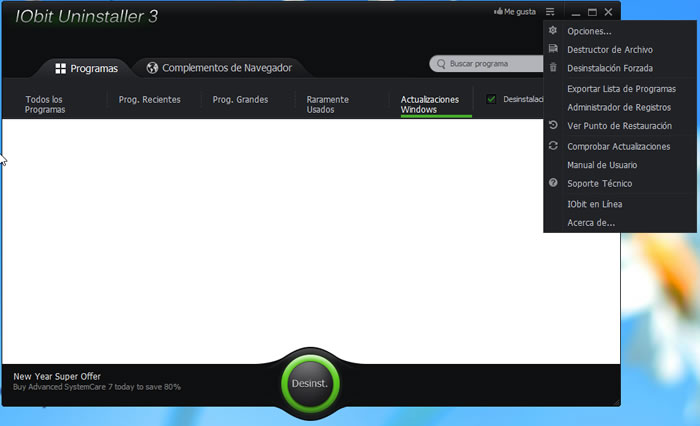Choose Desinstalación Forzada in the menu
700x426 pixels.
tap(610, 68)
